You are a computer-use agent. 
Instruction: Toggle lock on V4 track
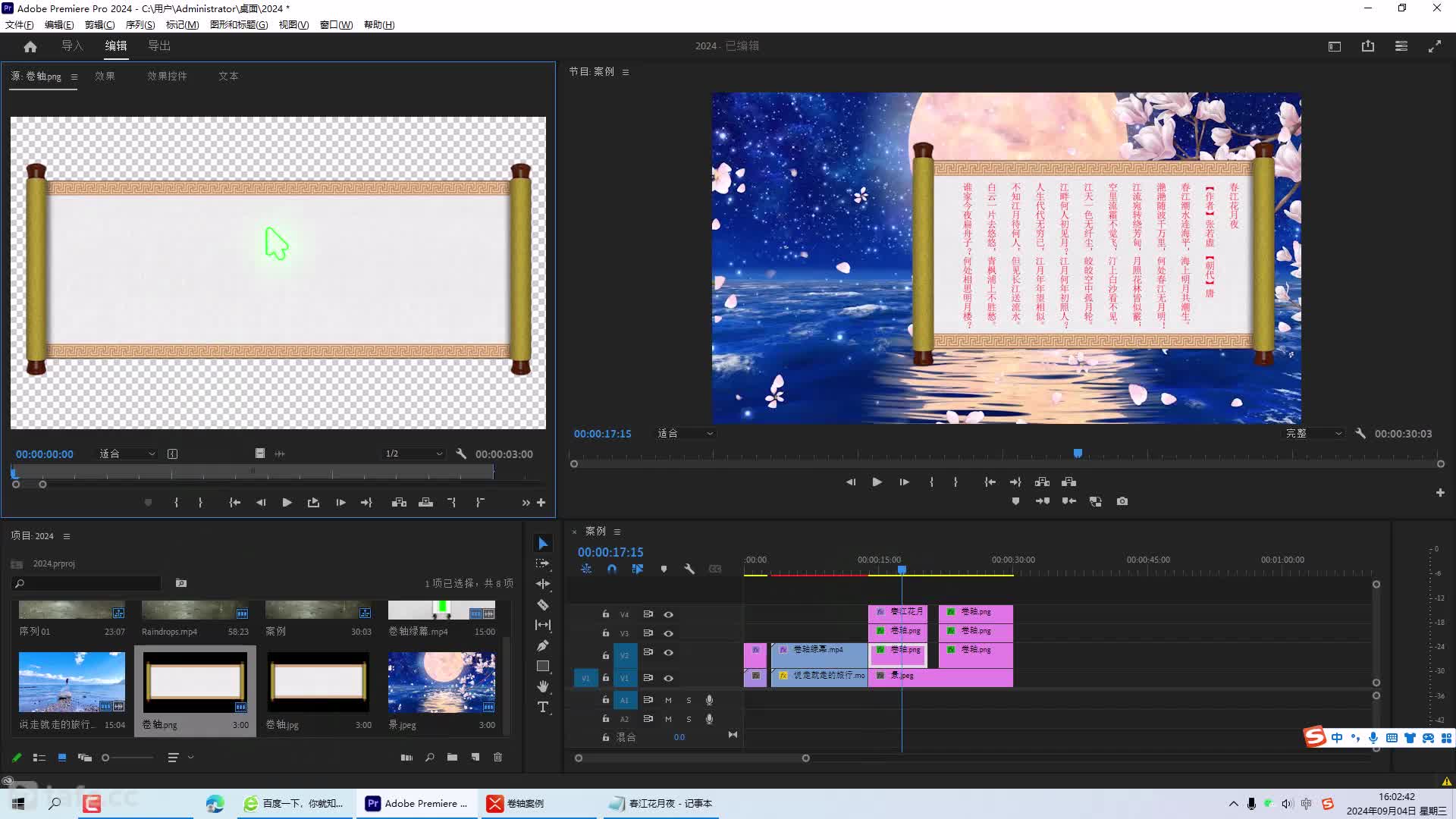coord(606,614)
